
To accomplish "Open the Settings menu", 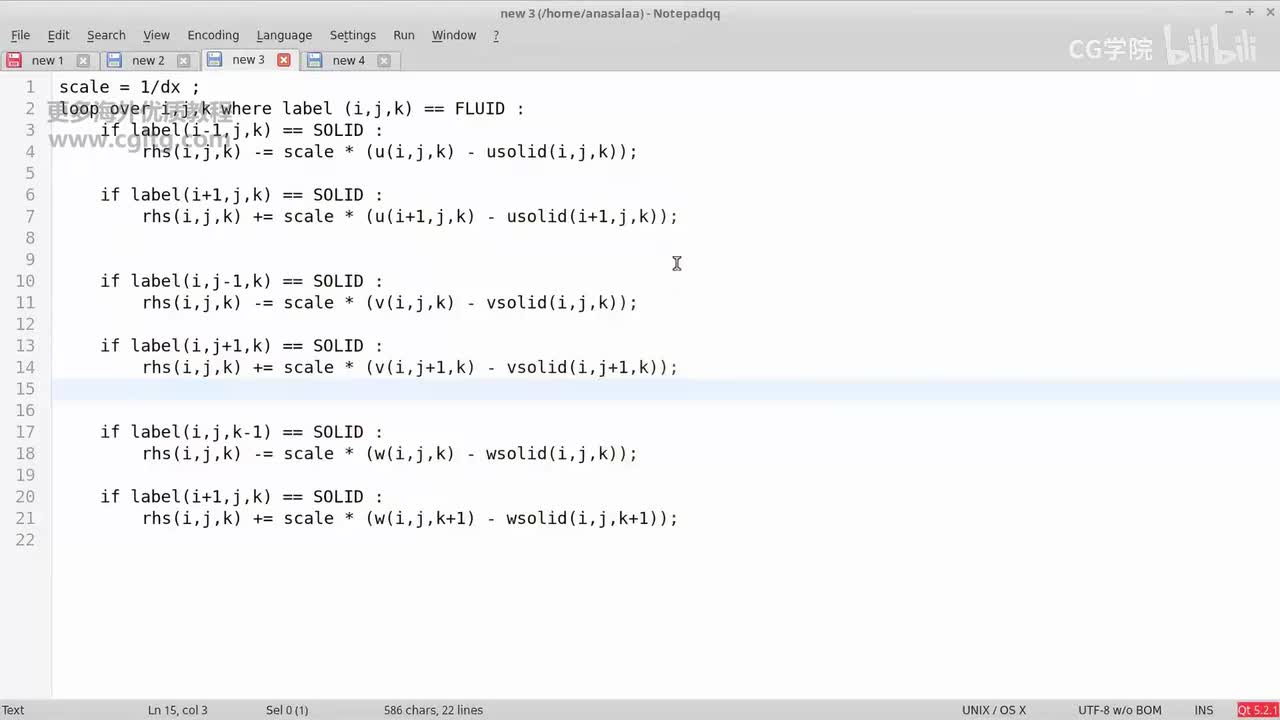I will (353, 35).
